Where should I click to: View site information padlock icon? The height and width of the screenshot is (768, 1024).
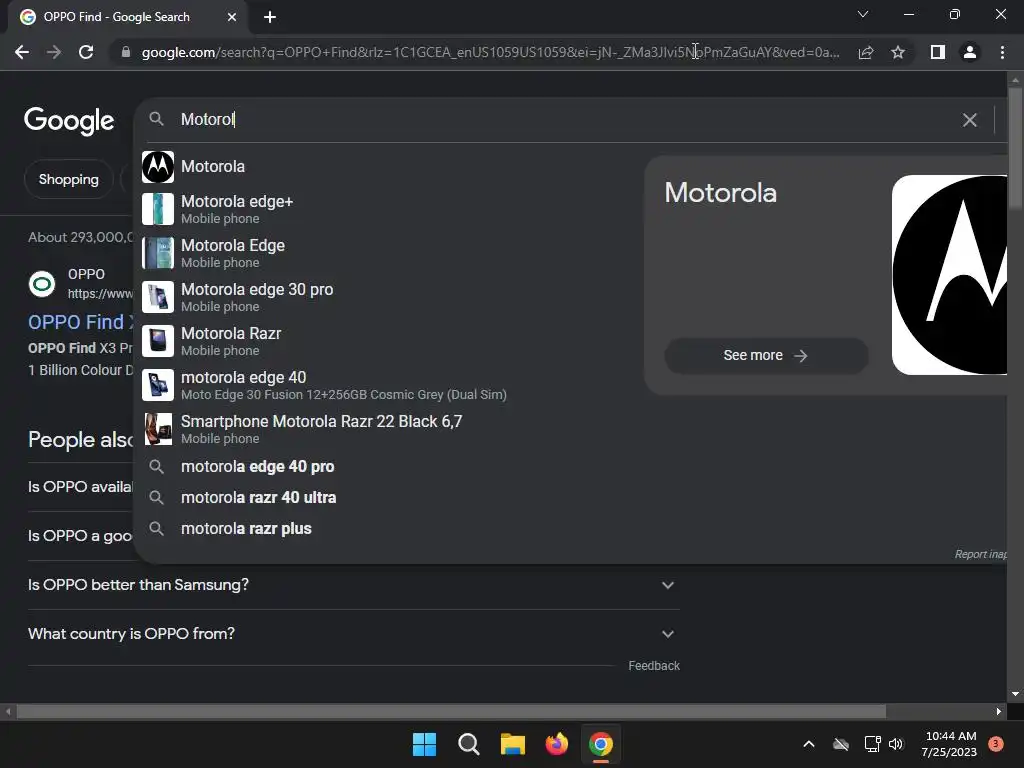click(126, 52)
